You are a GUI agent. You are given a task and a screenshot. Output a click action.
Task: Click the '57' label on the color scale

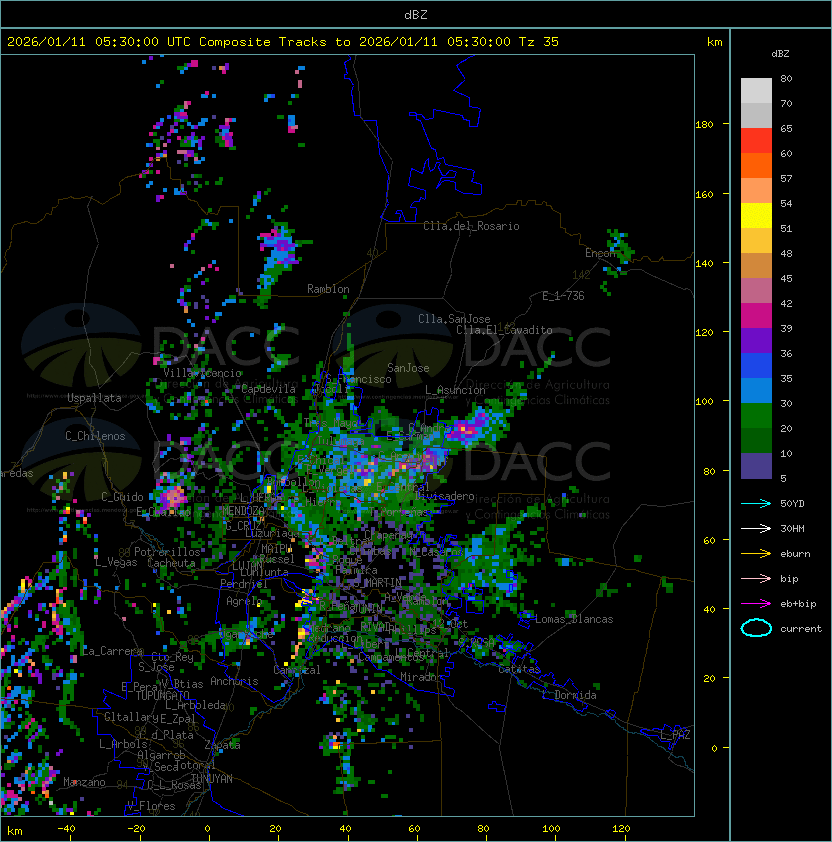(786, 178)
